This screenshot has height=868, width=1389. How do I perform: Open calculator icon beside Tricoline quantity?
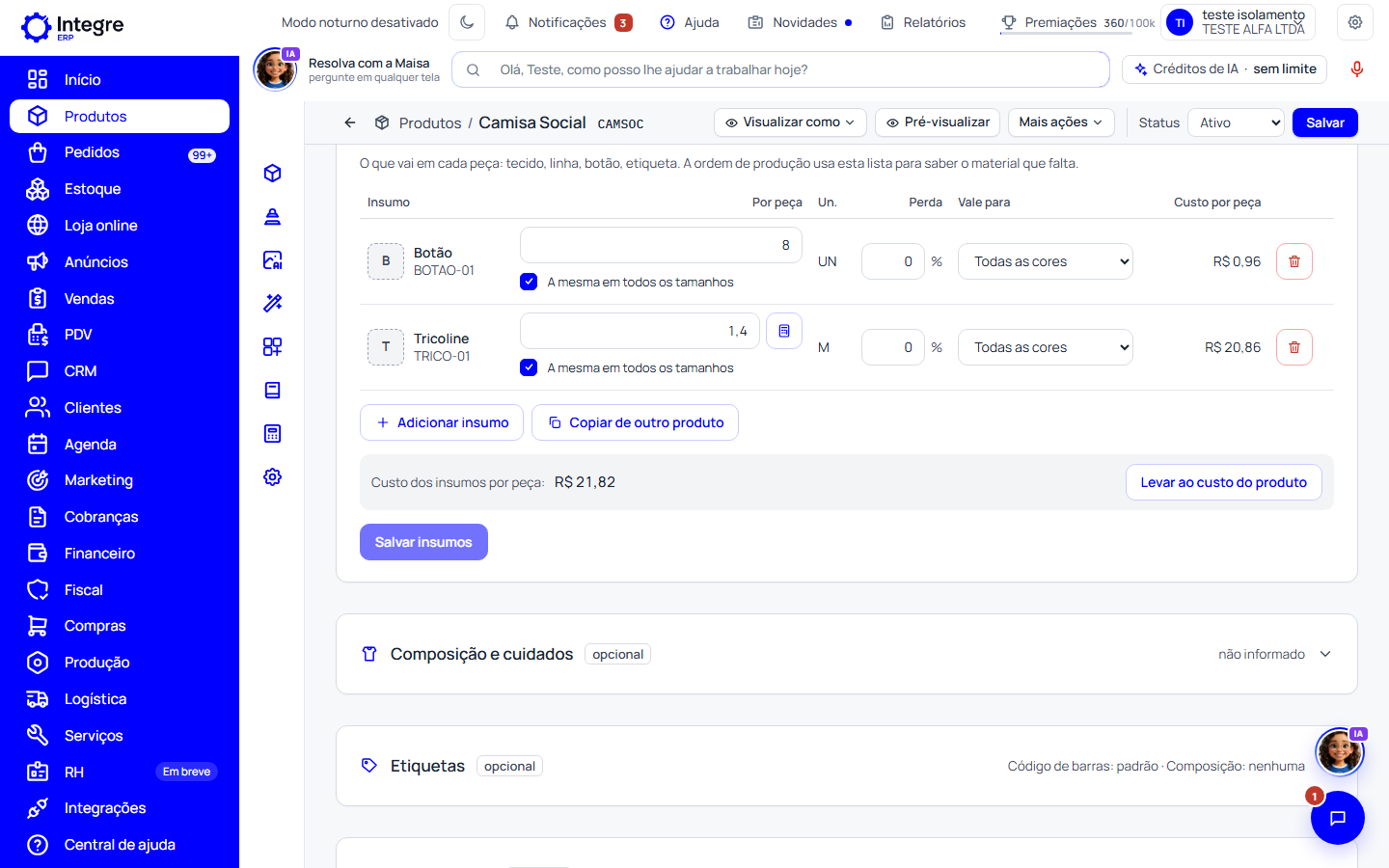(x=784, y=331)
